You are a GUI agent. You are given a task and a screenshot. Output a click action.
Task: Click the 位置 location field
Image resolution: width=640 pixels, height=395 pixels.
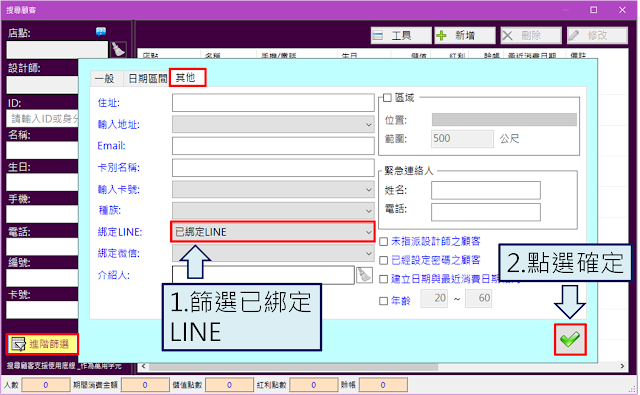click(504, 120)
